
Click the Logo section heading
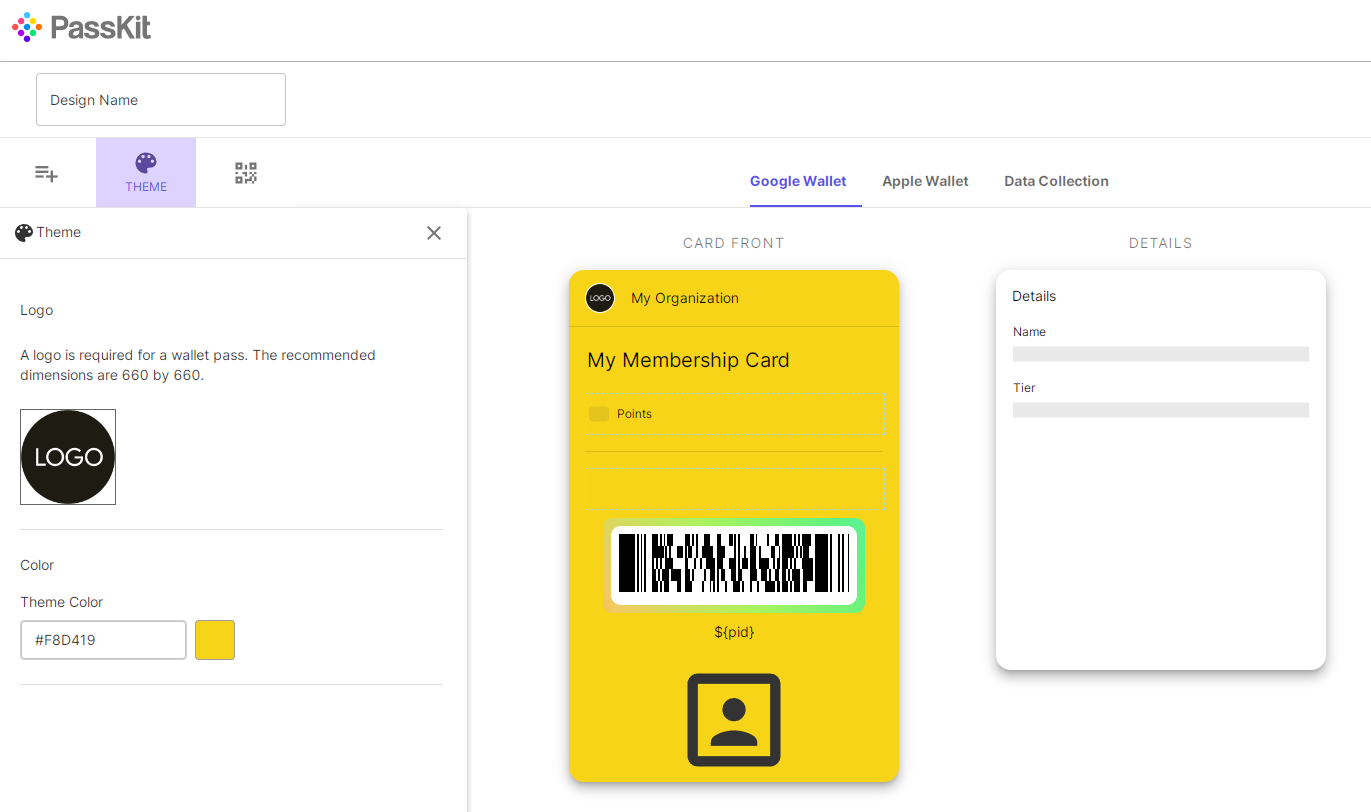click(x=37, y=310)
